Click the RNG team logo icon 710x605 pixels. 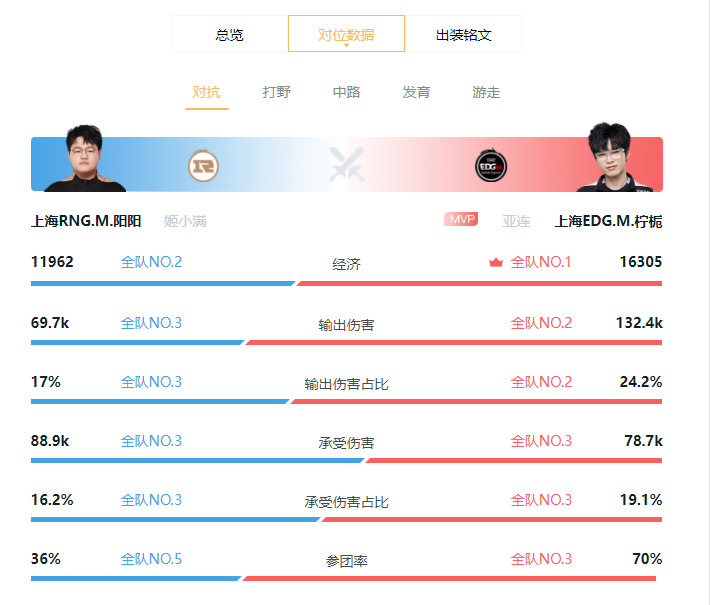203,166
